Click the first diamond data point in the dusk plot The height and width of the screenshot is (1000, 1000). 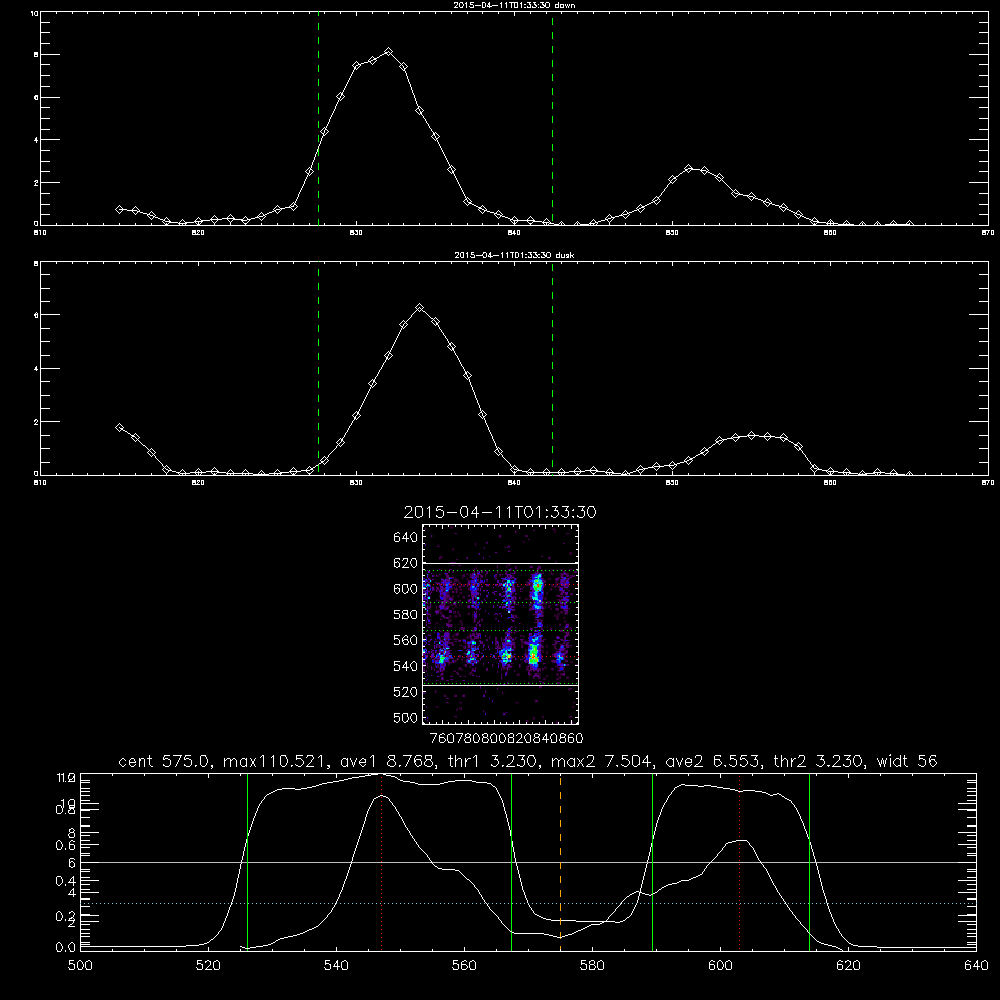119,427
